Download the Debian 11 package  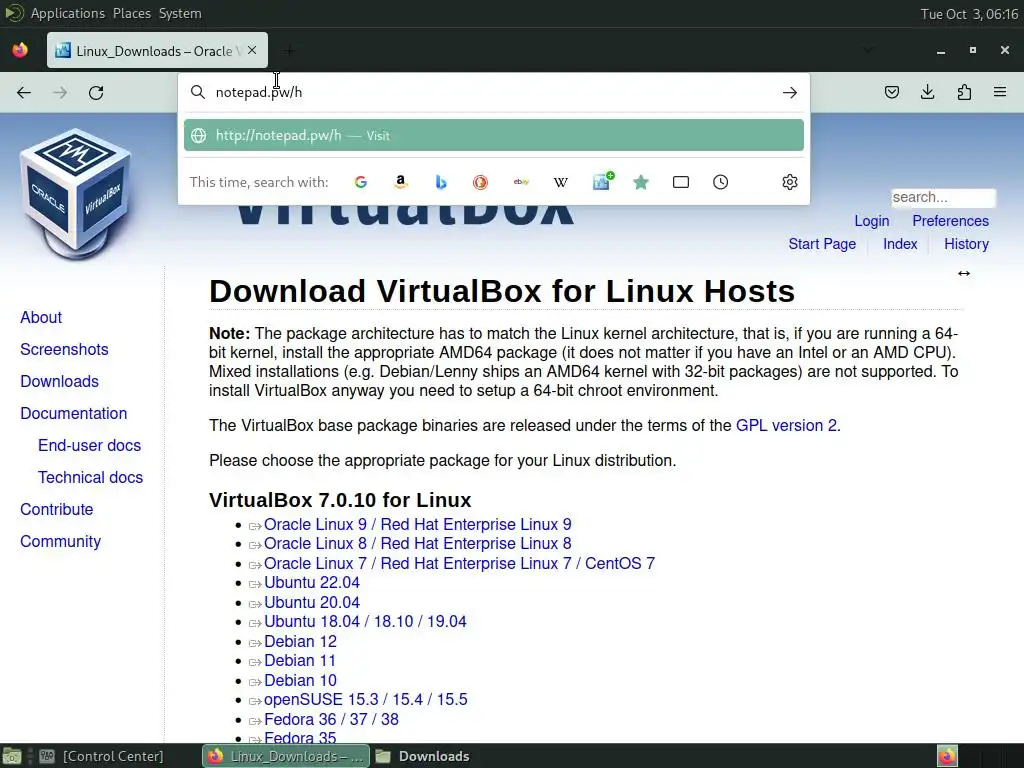(x=300, y=661)
